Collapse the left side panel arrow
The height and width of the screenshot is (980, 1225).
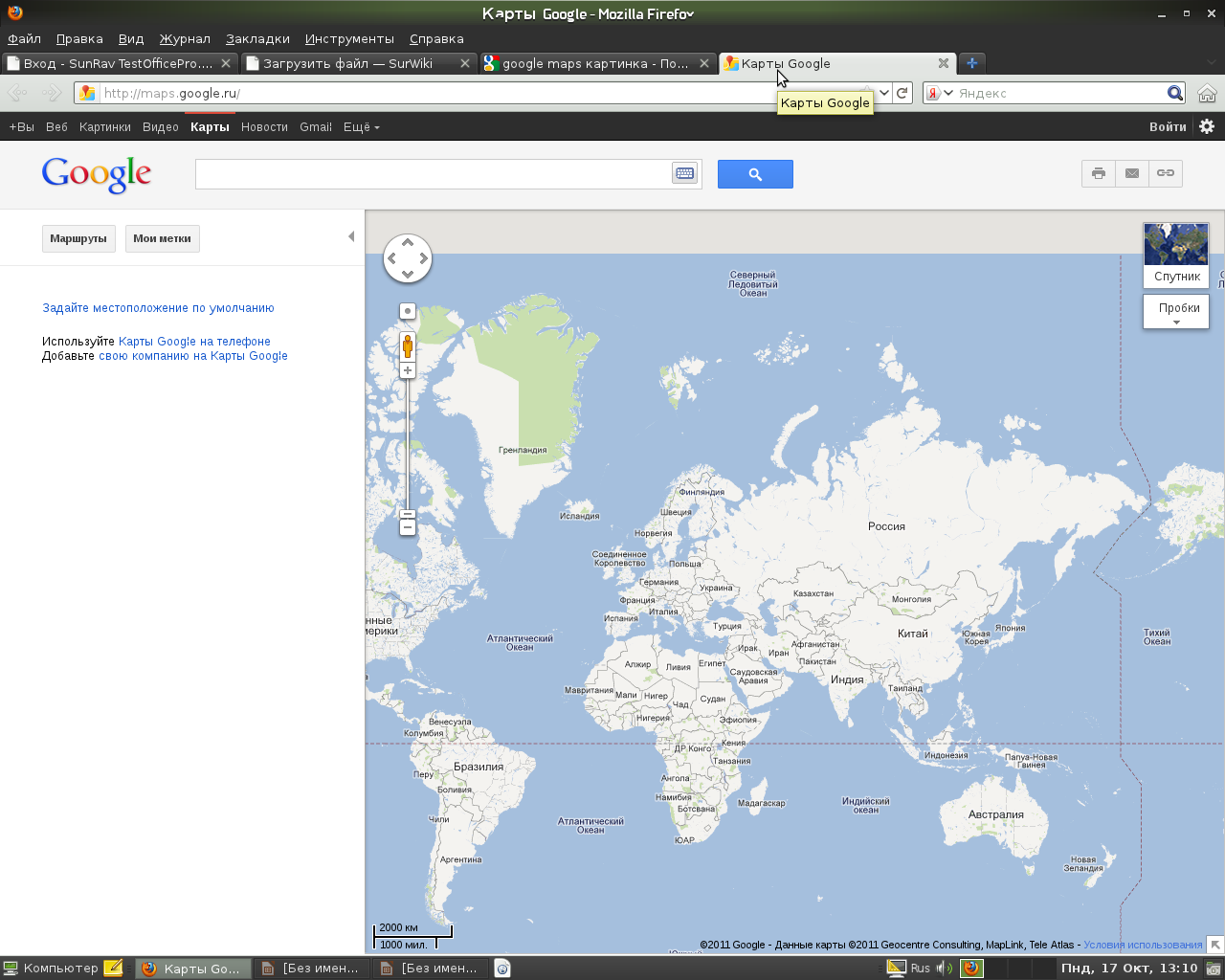[x=351, y=236]
